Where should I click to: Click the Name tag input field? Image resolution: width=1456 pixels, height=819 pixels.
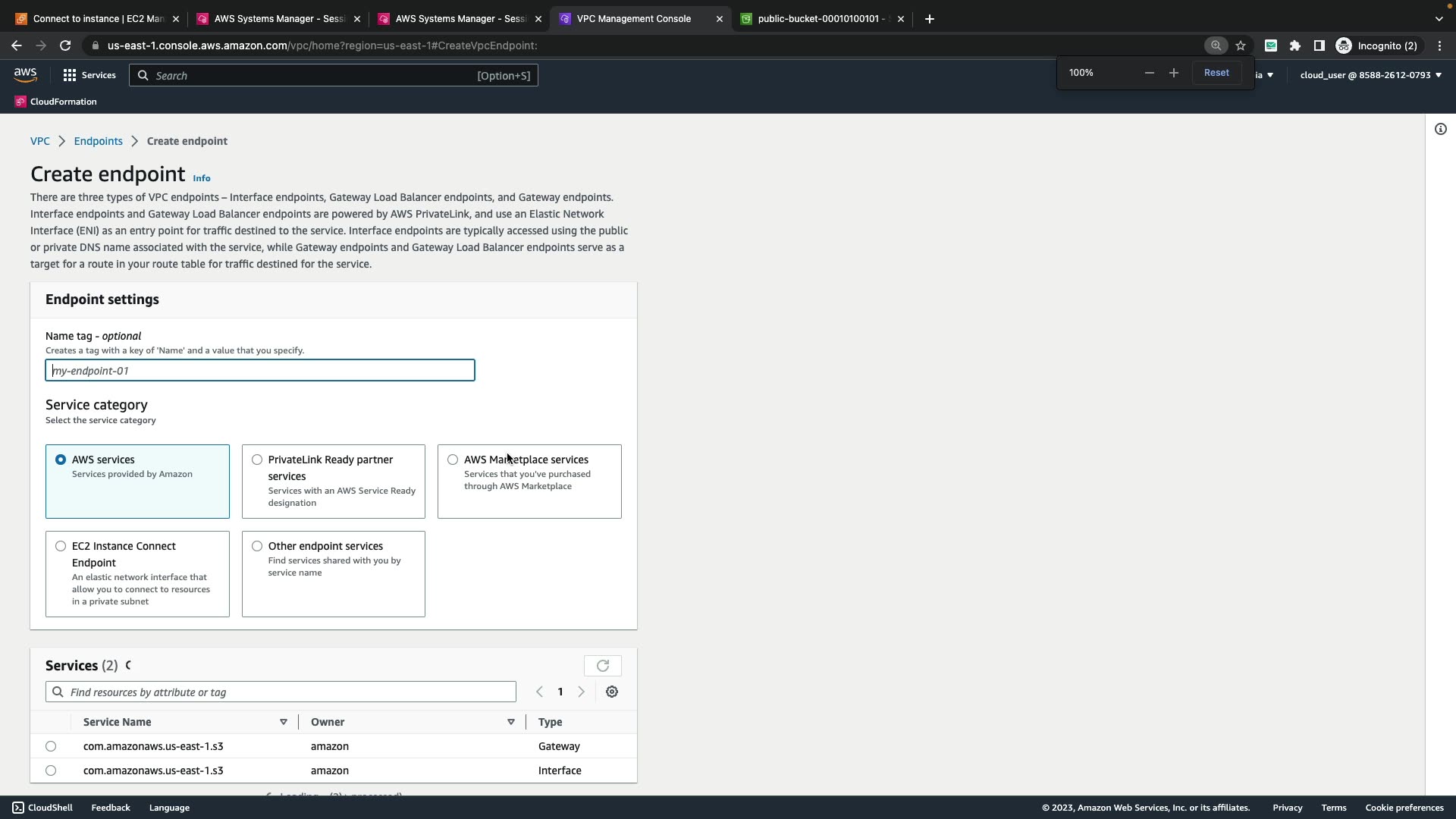(x=260, y=370)
